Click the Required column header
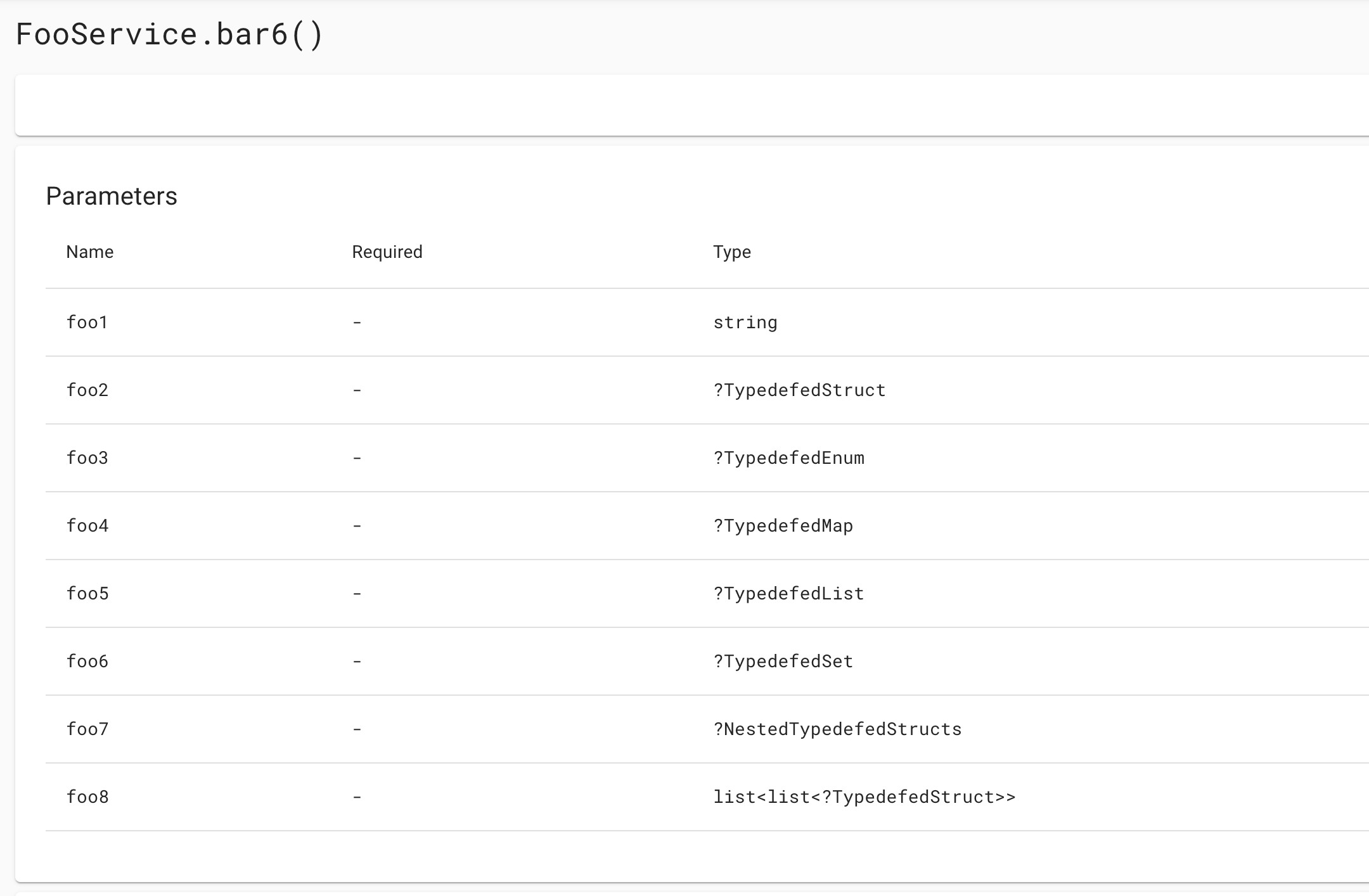The width and height of the screenshot is (1369, 896). click(x=387, y=252)
